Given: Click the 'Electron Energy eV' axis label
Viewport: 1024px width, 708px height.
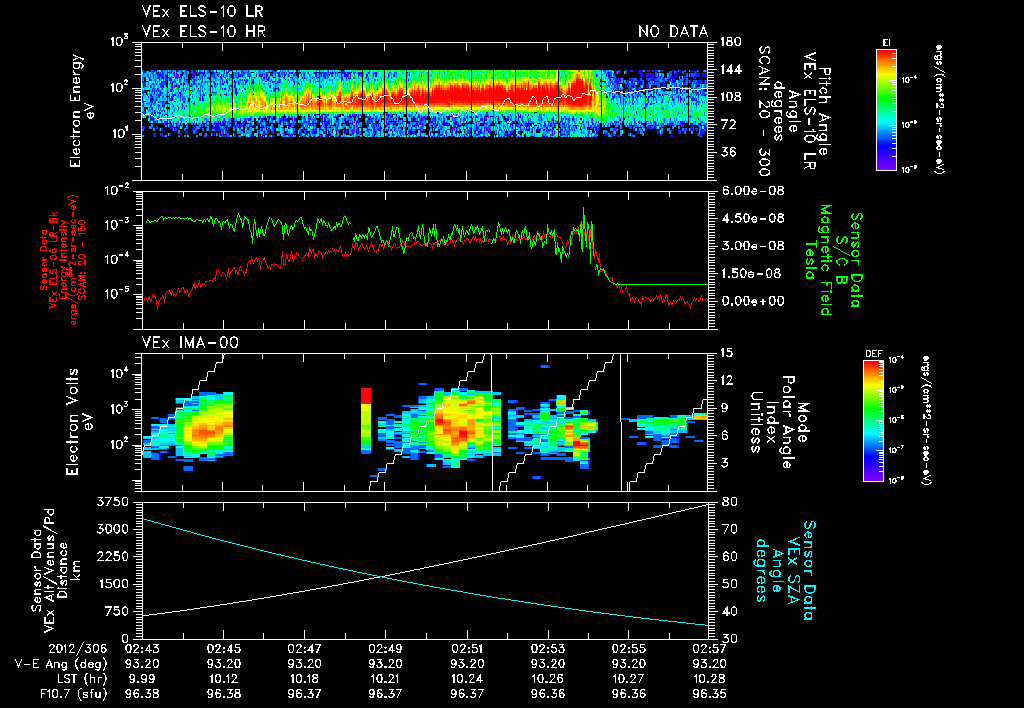Looking at the screenshot, I should (80, 110).
